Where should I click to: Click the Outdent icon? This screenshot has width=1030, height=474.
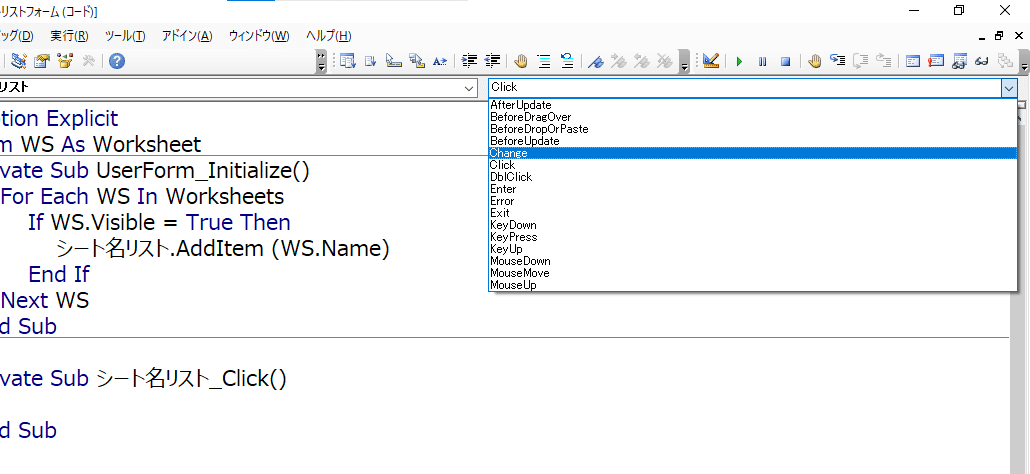pyautogui.click(x=492, y=61)
